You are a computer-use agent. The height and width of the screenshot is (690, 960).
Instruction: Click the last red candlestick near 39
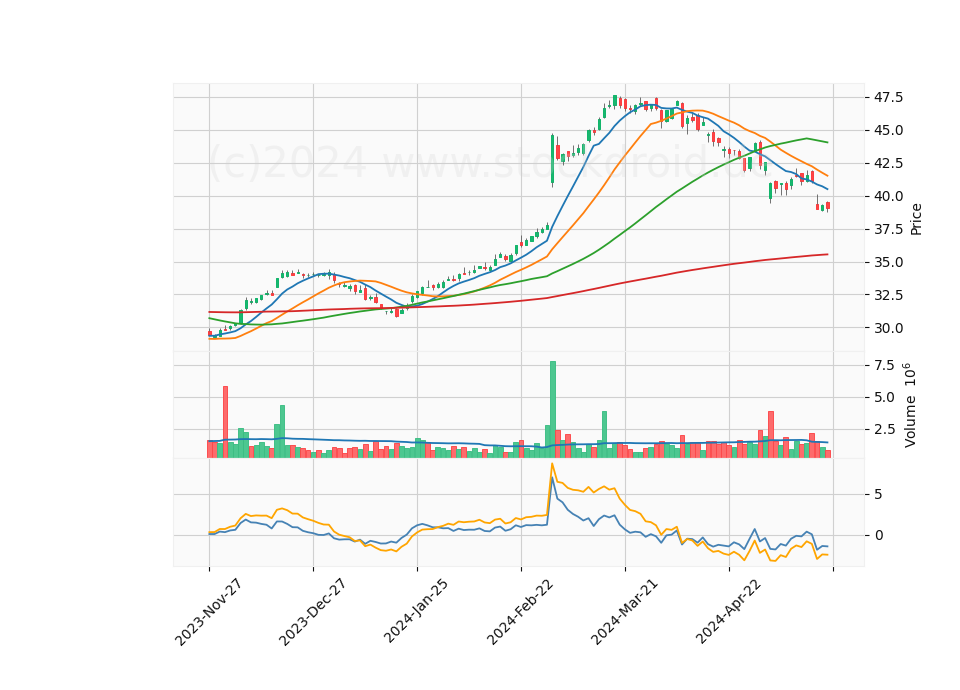coord(828,206)
